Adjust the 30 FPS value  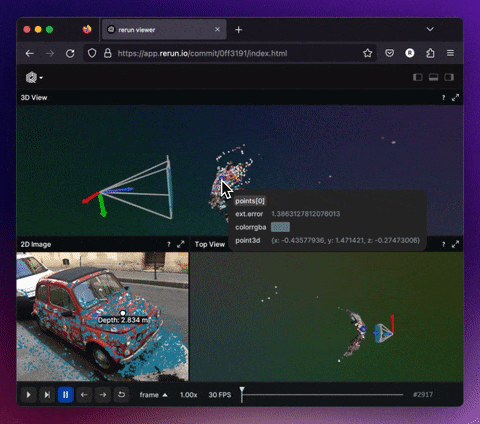pyautogui.click(x=220, y=395)
